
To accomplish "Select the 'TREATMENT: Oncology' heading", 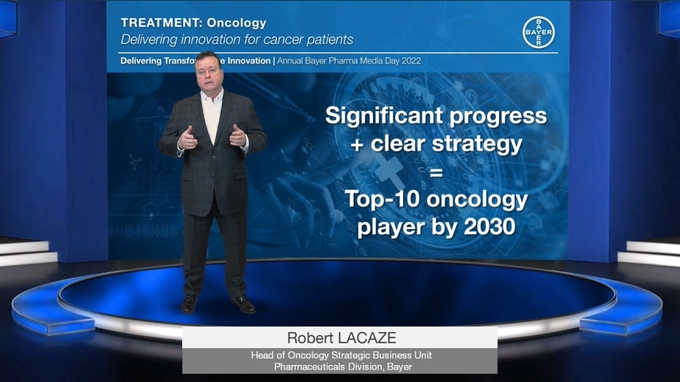I will 193,23.
